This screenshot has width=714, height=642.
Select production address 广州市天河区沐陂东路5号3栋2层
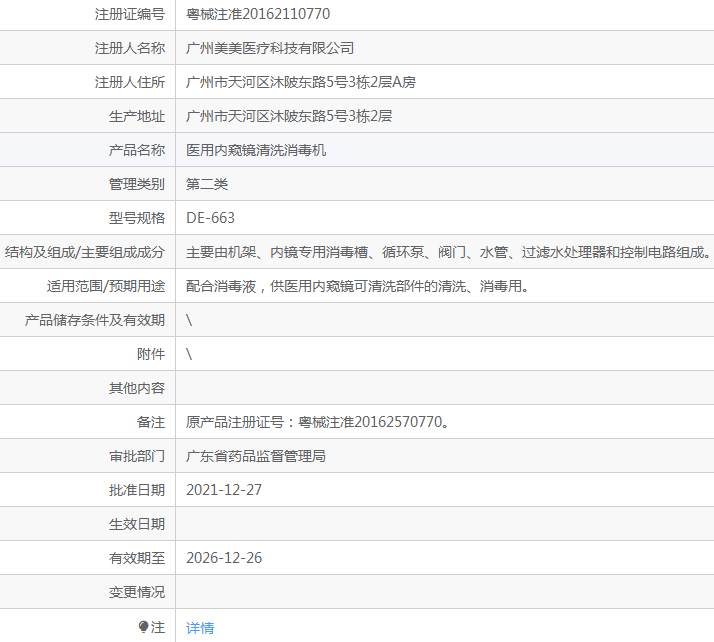pyautogui.click(x=289, y=116)
